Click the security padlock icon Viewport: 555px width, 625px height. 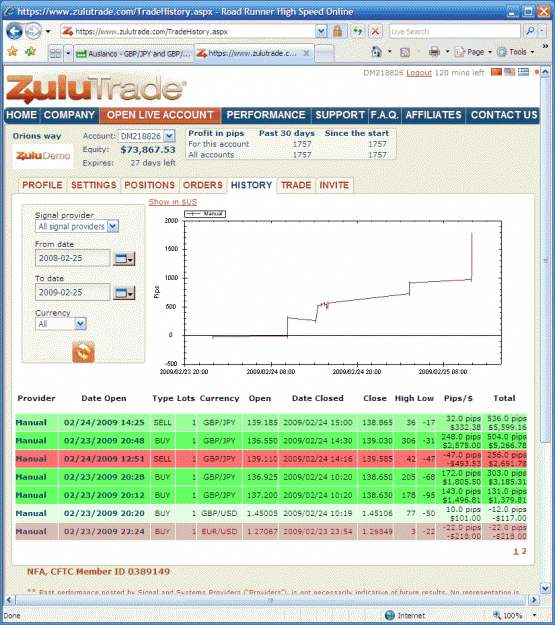(x=337, y=31)
